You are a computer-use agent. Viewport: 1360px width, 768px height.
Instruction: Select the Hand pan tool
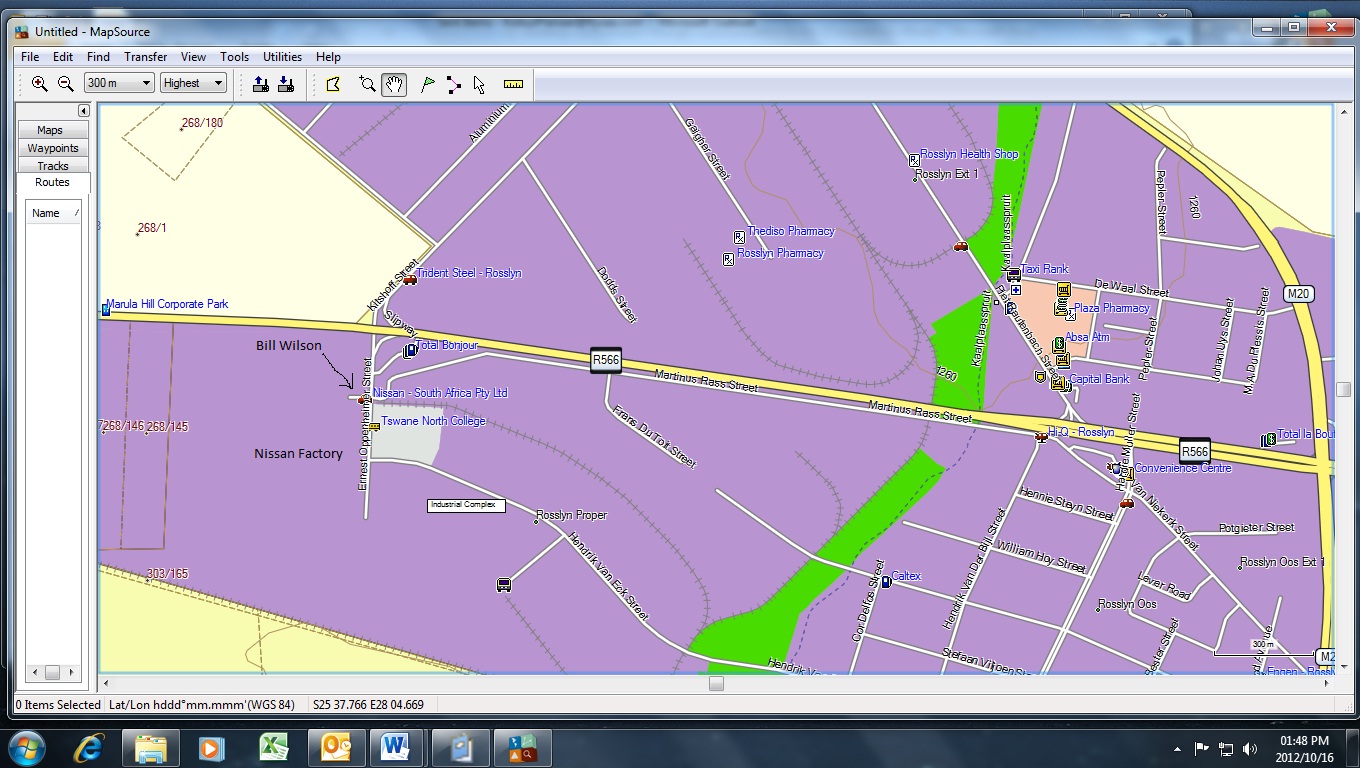393,84
